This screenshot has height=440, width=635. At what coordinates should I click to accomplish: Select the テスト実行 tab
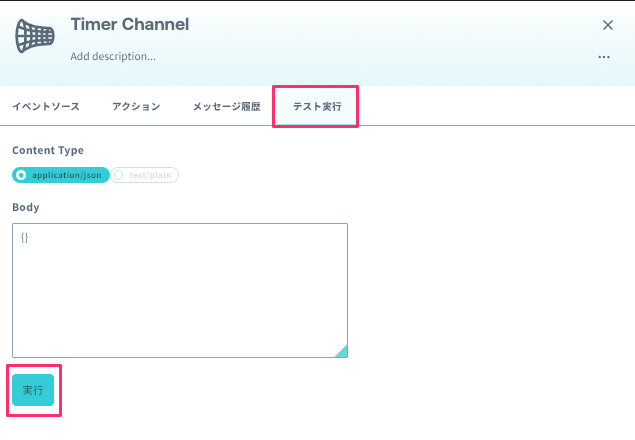pos(315,107)
